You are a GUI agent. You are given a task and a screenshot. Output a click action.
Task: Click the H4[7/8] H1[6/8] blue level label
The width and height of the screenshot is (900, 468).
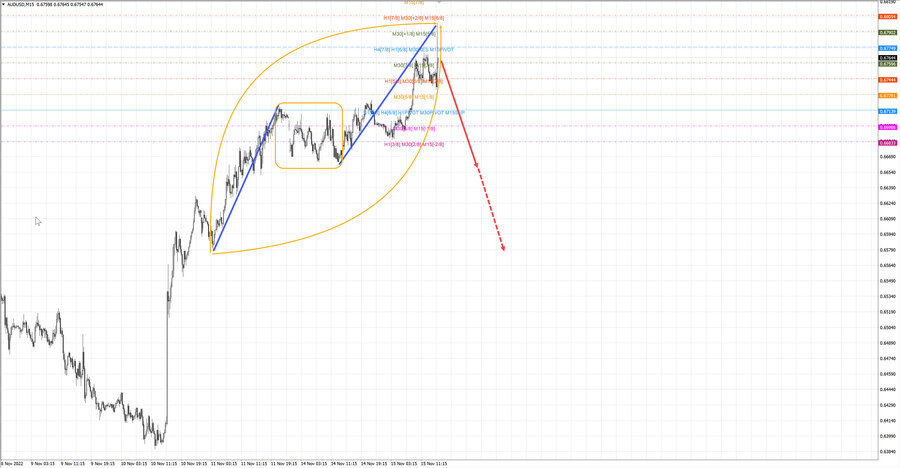tap(414, 50)
